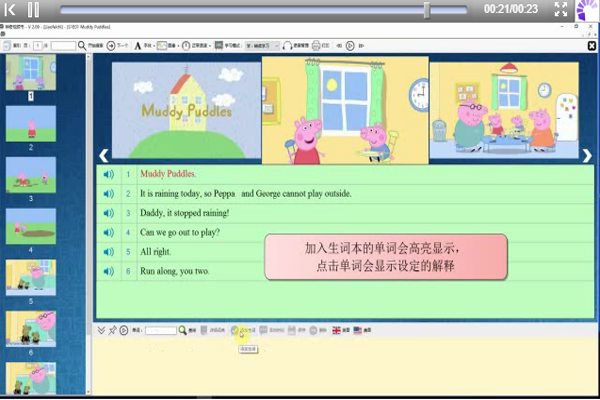This screenshot has height=400, width=600.
Task: Click the sentence 'Can we go out to play?'
Action: (x=180, y=232)
